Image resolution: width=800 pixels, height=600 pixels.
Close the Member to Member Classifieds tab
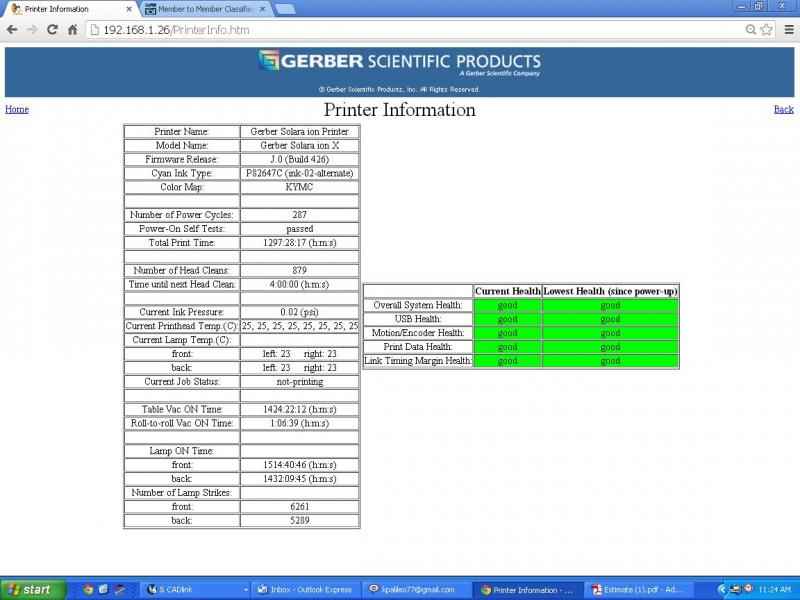(x=263, y=9)
